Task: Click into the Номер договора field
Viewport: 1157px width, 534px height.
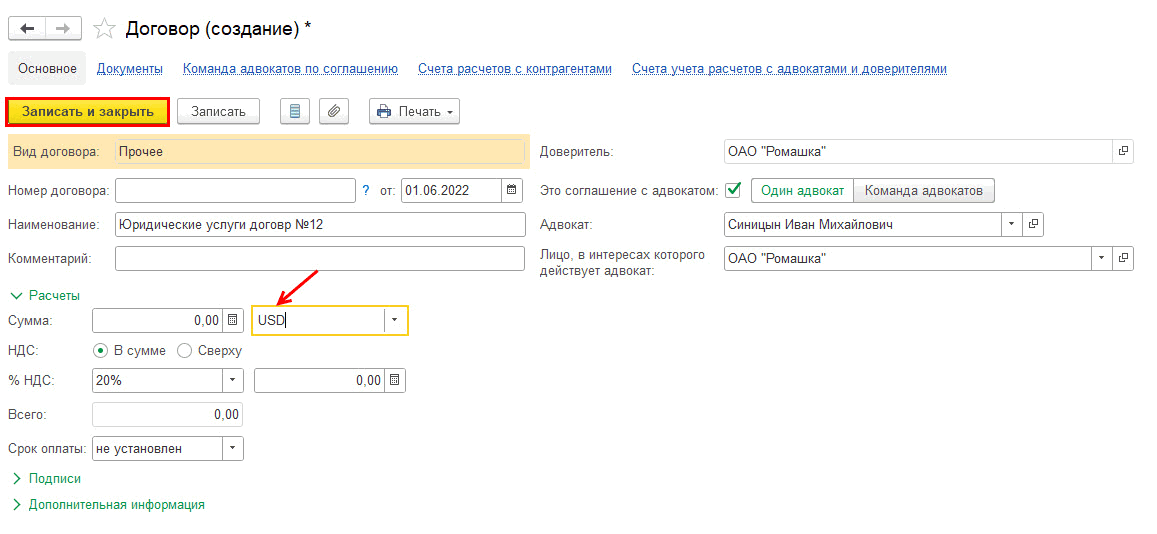Action: [235, 190]
